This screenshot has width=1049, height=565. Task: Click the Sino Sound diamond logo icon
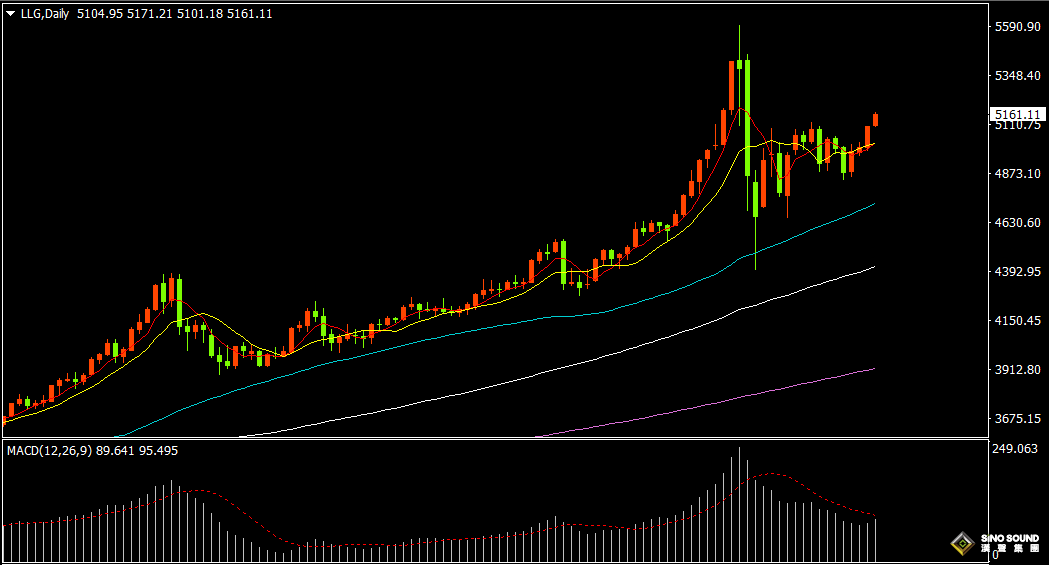(962, 545)
